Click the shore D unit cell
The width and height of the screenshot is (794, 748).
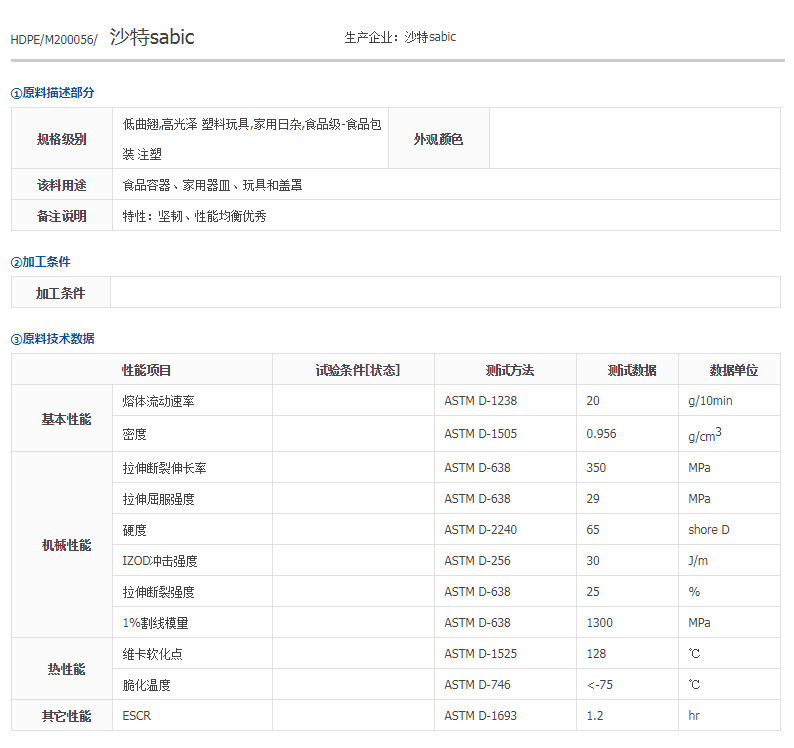(x=729, y=530)
